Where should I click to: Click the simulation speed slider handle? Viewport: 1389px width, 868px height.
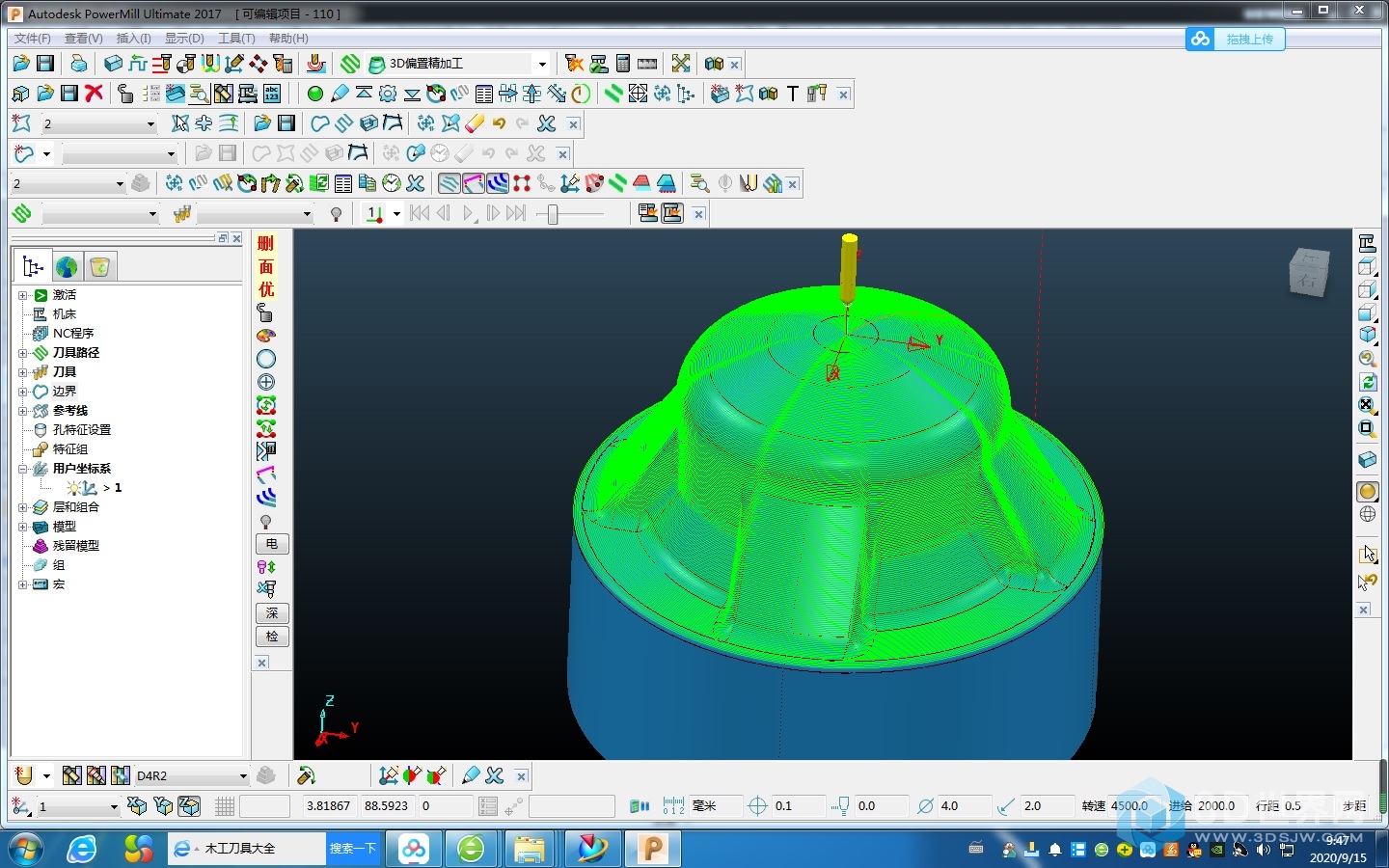point(553,214)
